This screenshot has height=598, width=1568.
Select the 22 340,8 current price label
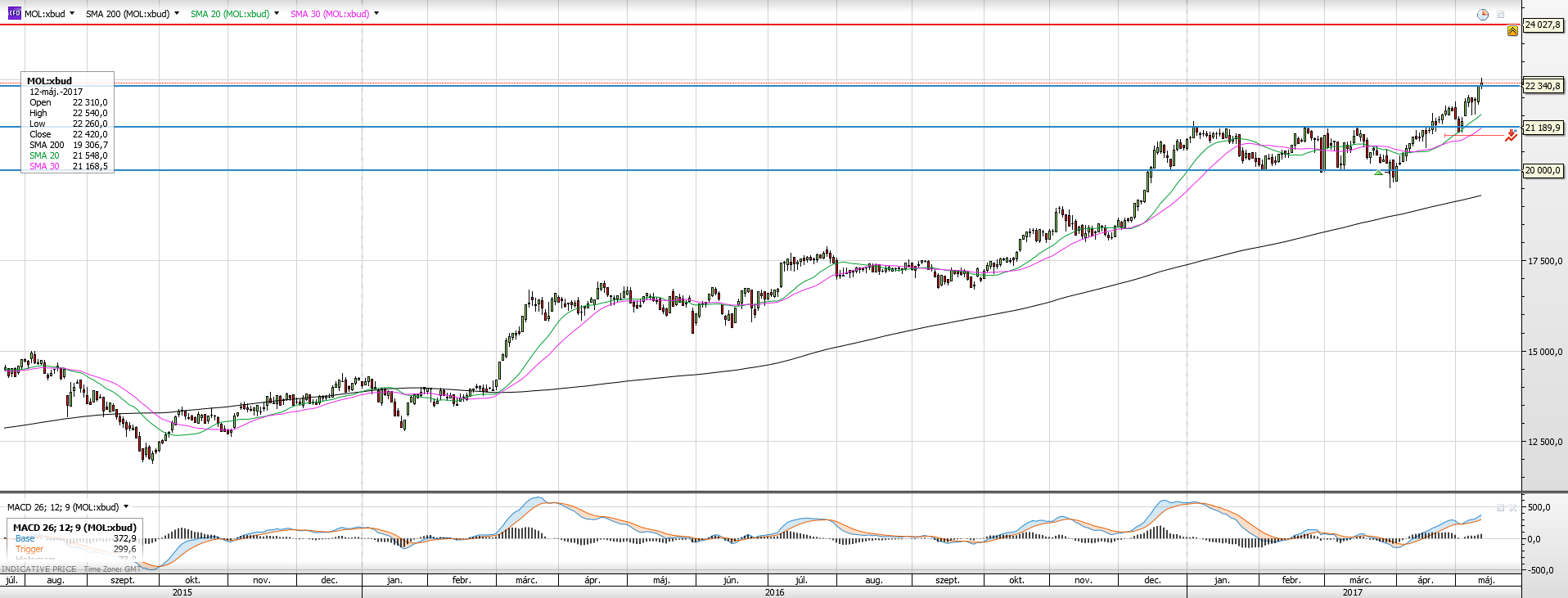pyautogui.click(x=1543, y=86)
